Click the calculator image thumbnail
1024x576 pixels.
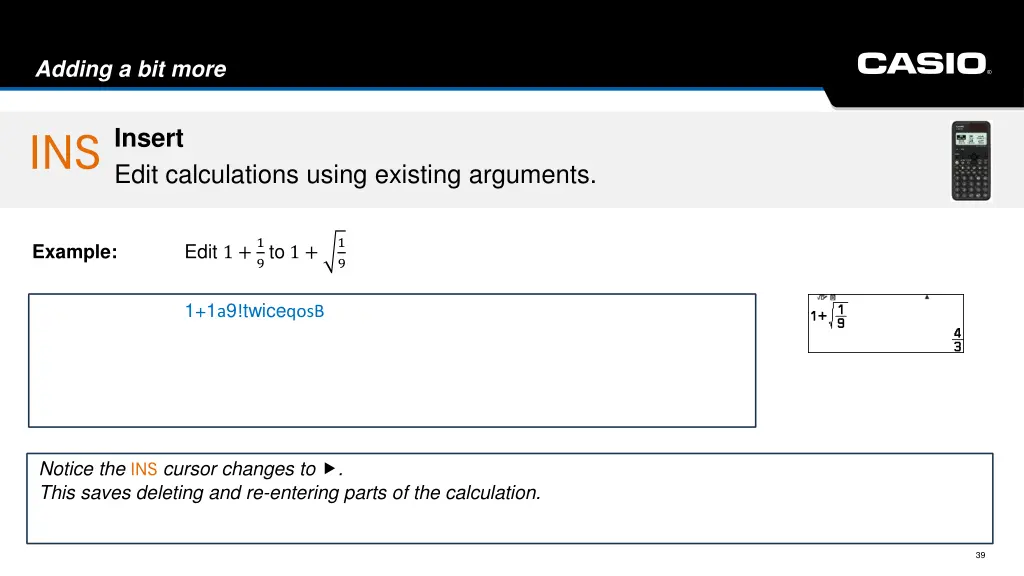pos(971,161)
